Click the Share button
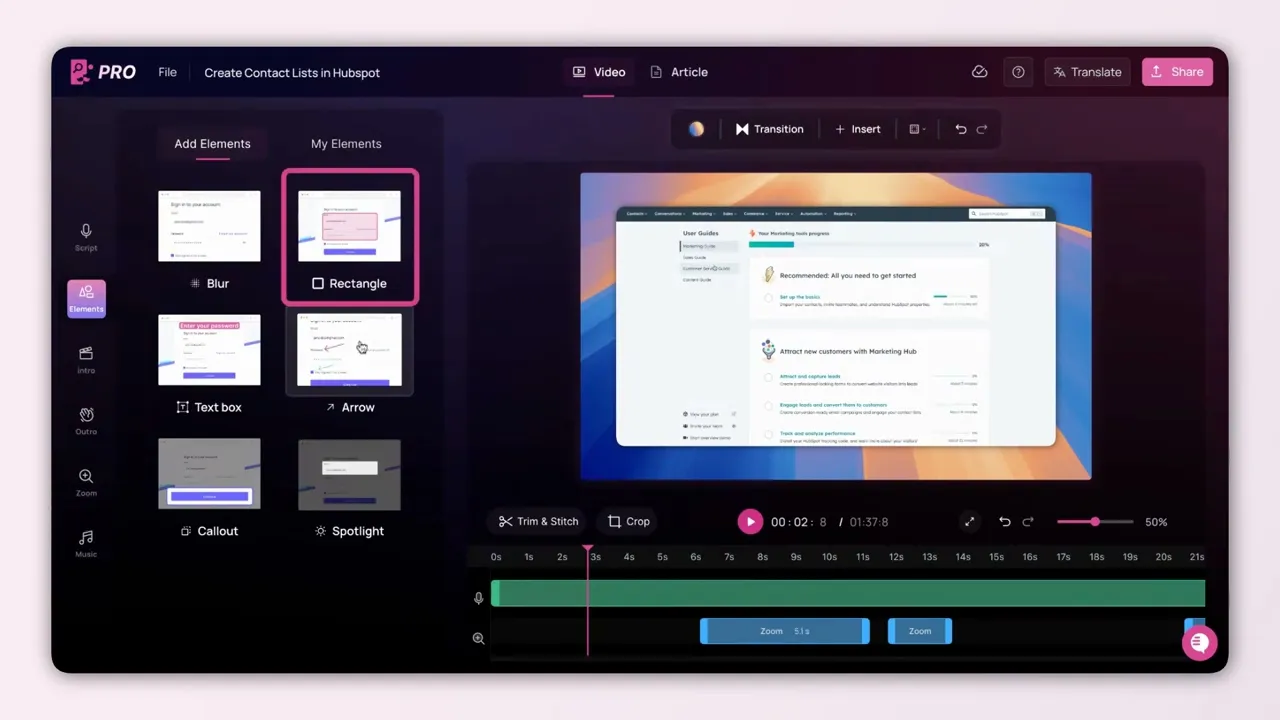 coord(1177,72)
